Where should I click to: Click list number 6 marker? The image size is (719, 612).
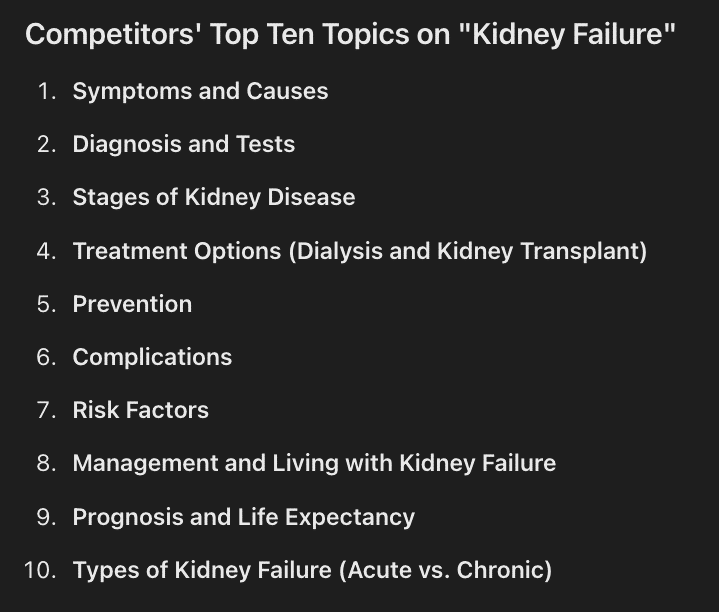(47, 357)
